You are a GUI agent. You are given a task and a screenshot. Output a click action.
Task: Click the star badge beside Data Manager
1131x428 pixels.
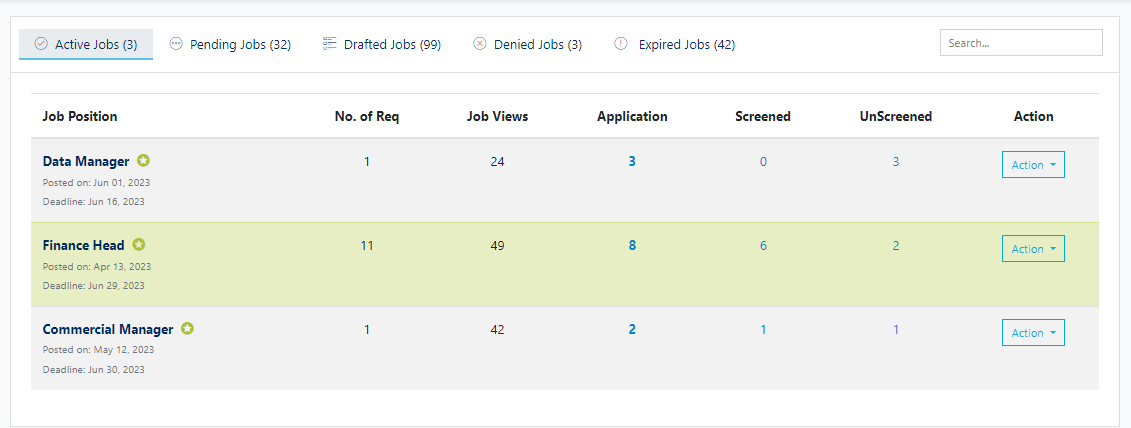[x=144, y=161]
